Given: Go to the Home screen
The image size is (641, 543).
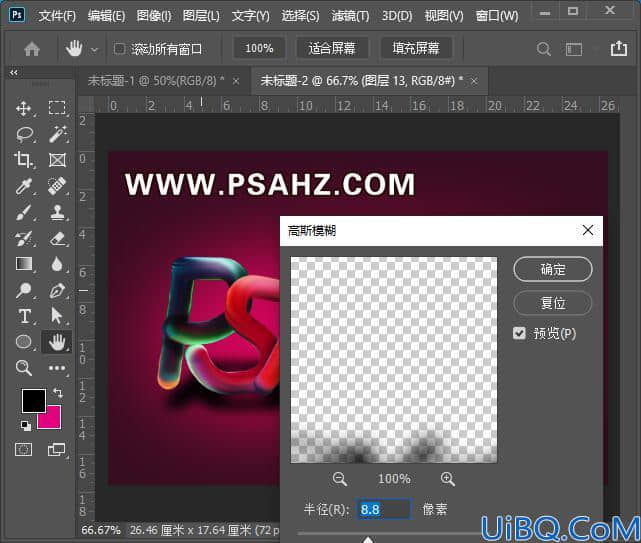Looking at the screenshot, I should click(x=32, y=49).
